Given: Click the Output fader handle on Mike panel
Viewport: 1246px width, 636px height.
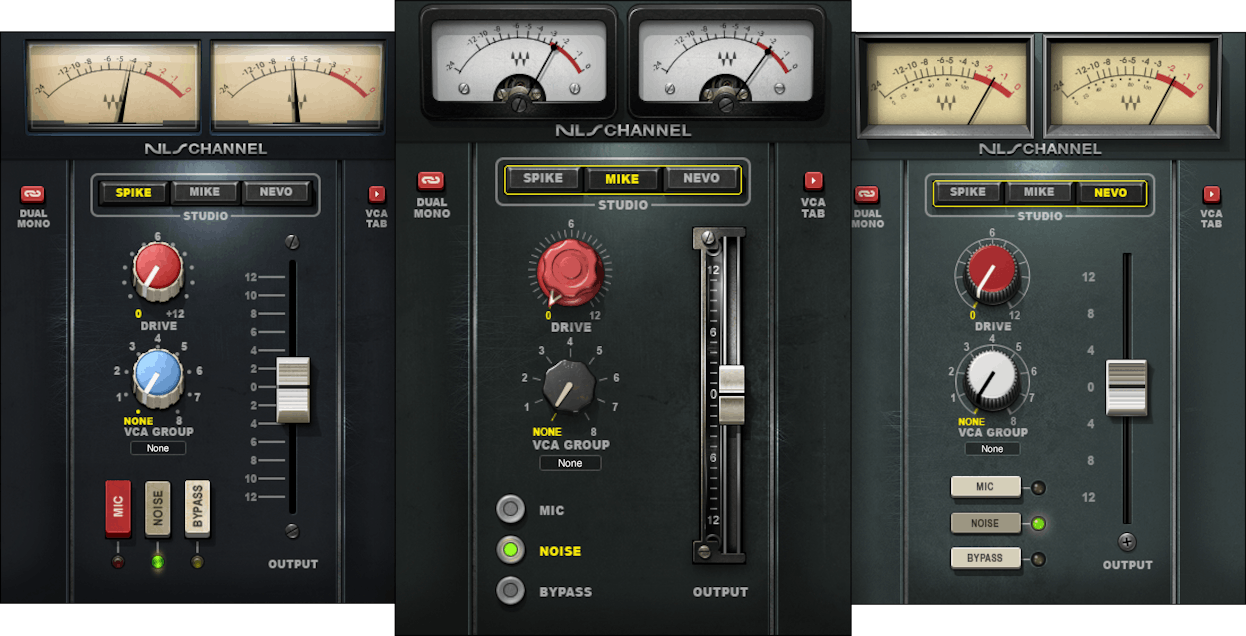Looking at the screenshot, I should [x=732, y=393].
